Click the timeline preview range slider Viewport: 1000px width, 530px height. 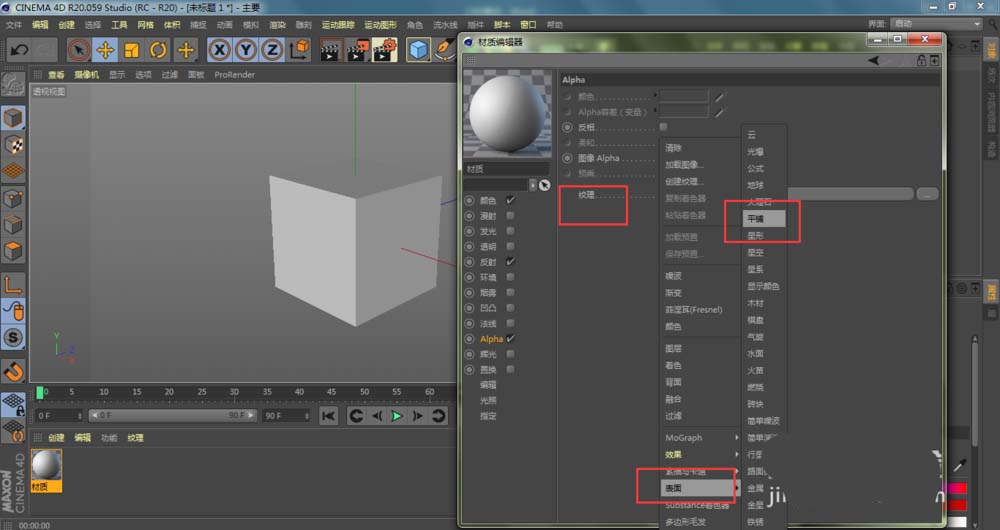[173, 416]
